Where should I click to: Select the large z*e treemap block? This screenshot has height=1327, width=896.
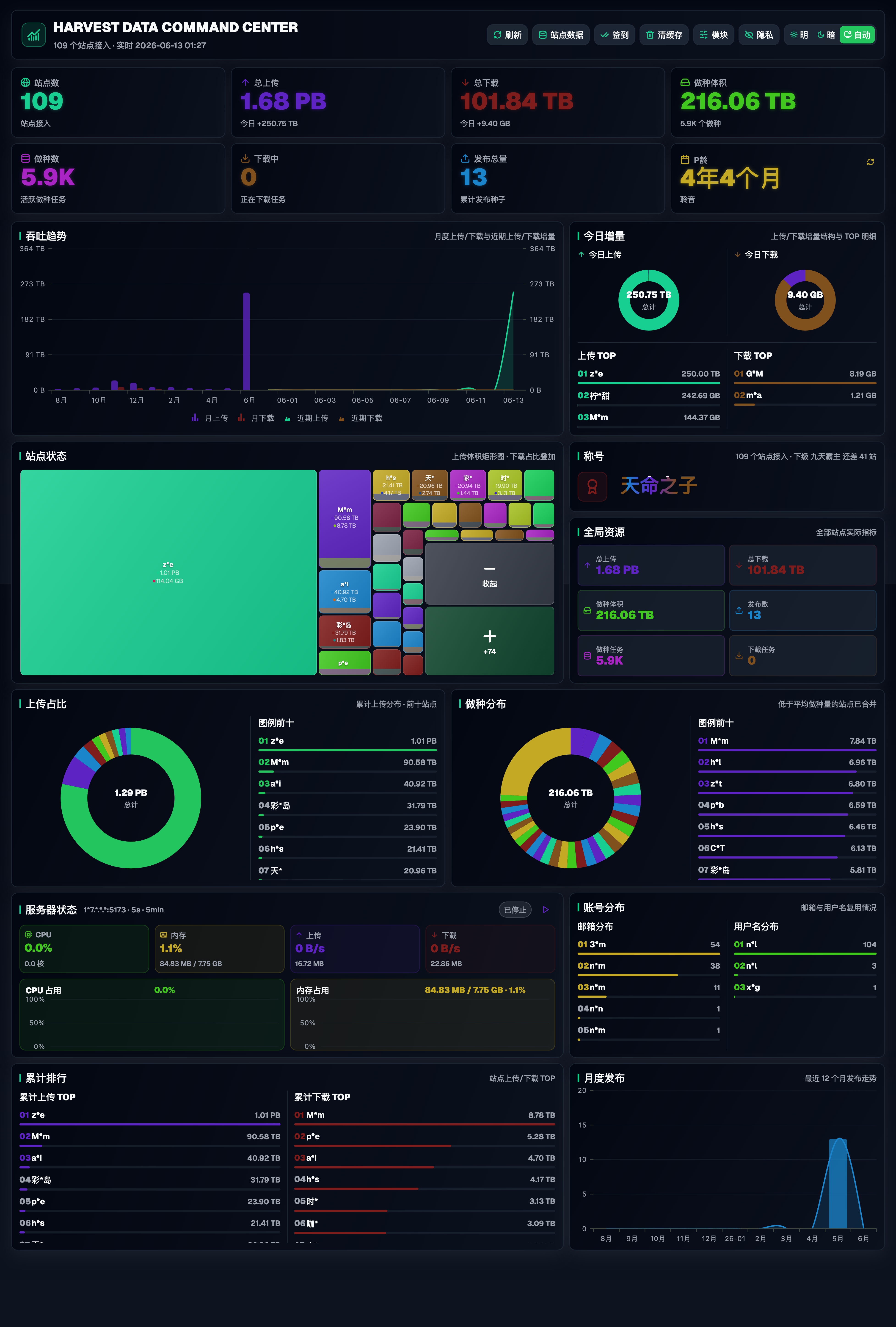point(168,572)
